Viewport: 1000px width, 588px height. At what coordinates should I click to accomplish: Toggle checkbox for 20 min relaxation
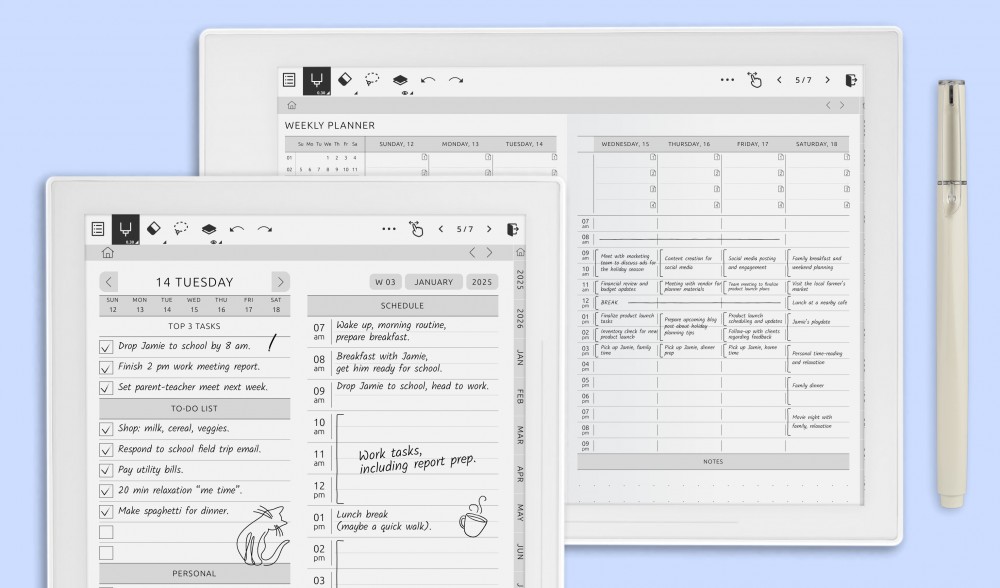click(106, 491)
